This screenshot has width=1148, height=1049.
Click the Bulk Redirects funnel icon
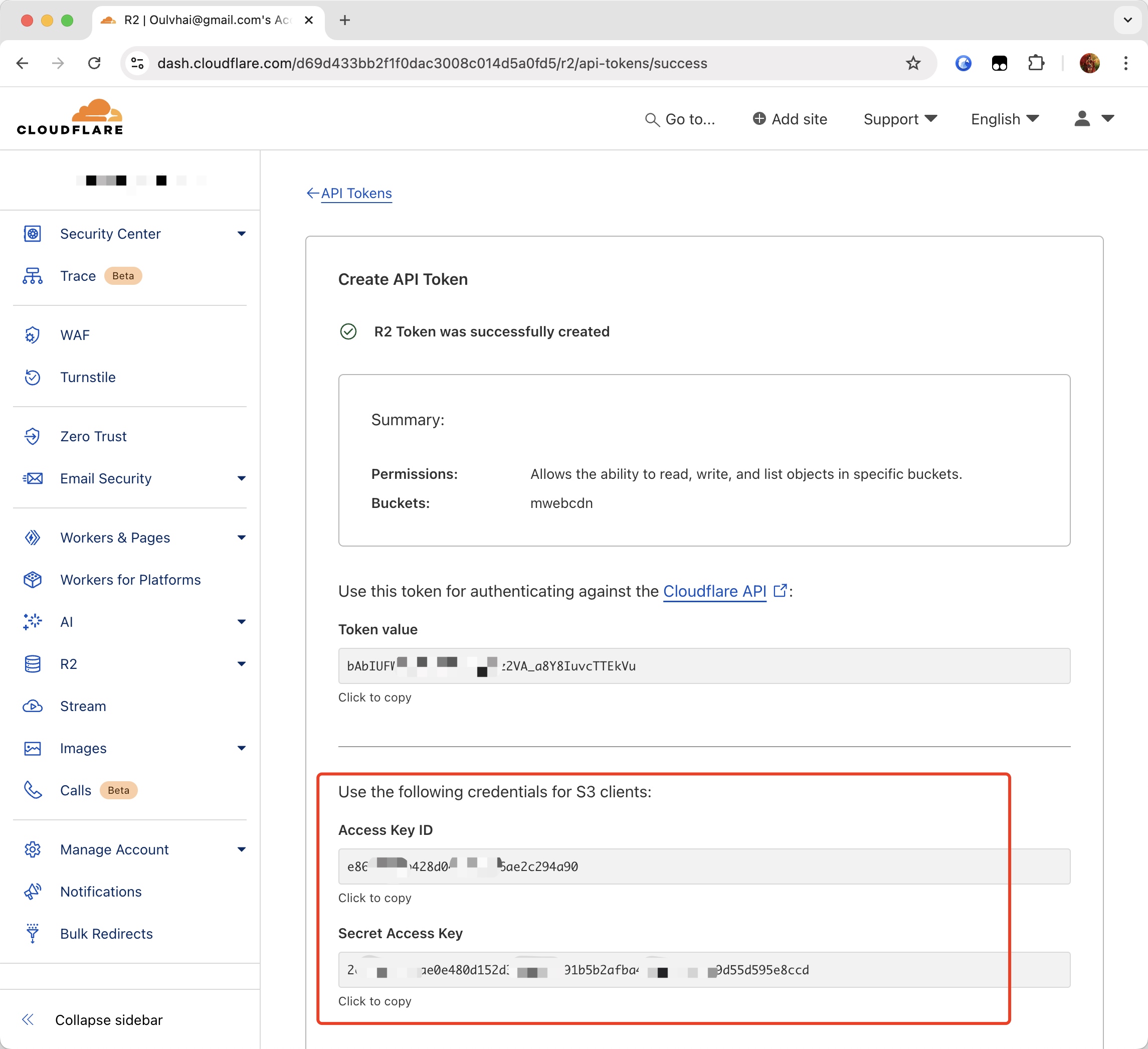33,934
